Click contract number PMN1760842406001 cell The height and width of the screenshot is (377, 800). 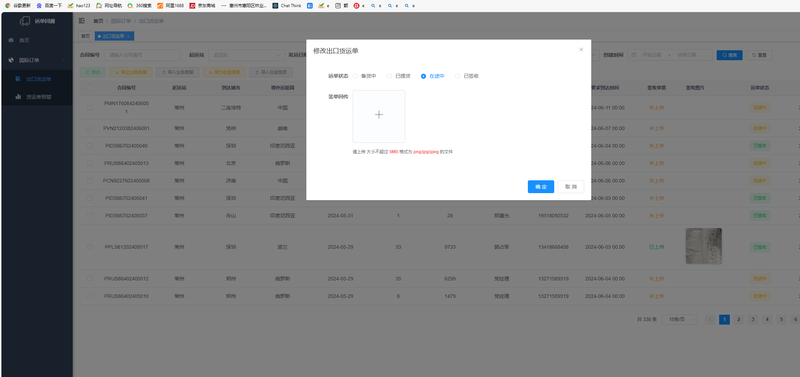[x=126, y=108]
